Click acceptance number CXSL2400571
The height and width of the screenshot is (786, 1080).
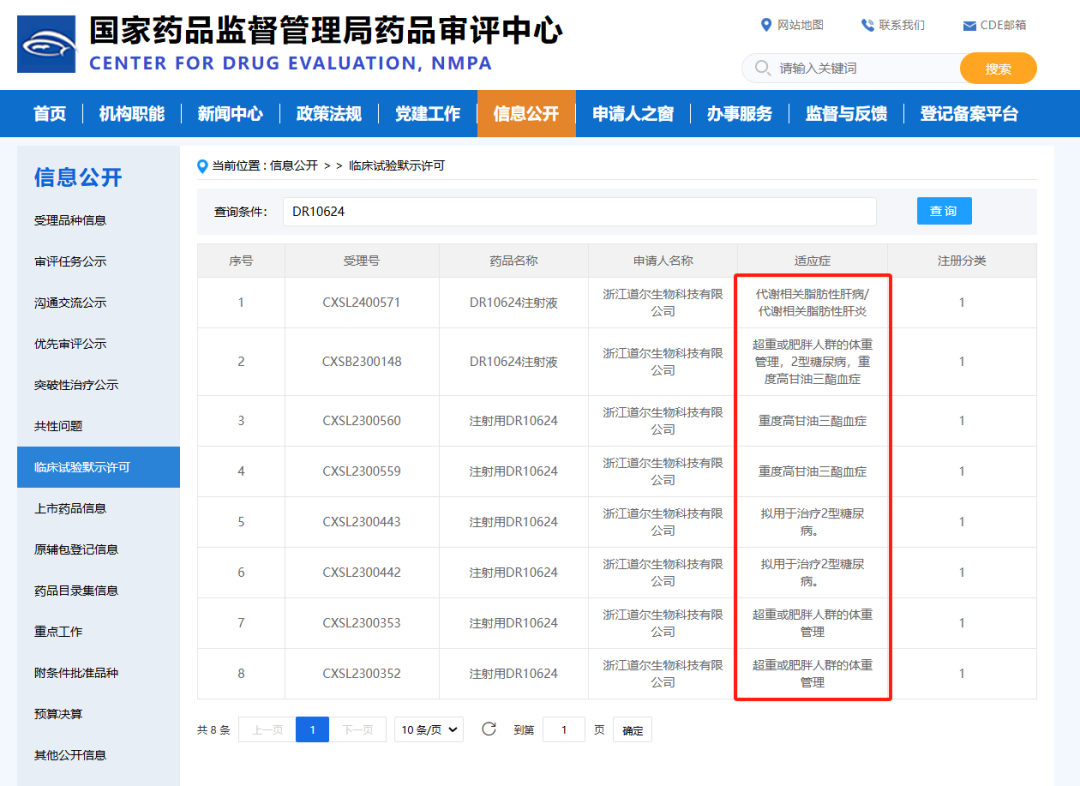tap(361, 302)
